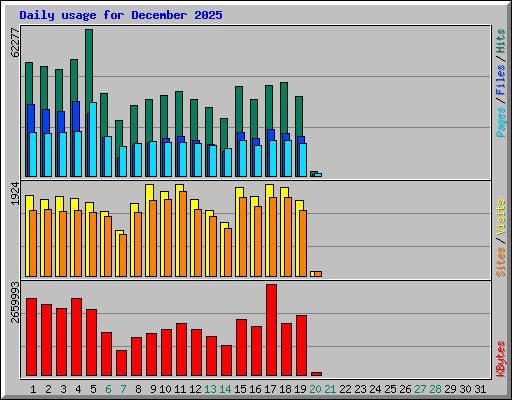The width and height of the screenshot is (512, 400).
Task: Click the 2659993 KBytes axis value
Action: (15, 303)
